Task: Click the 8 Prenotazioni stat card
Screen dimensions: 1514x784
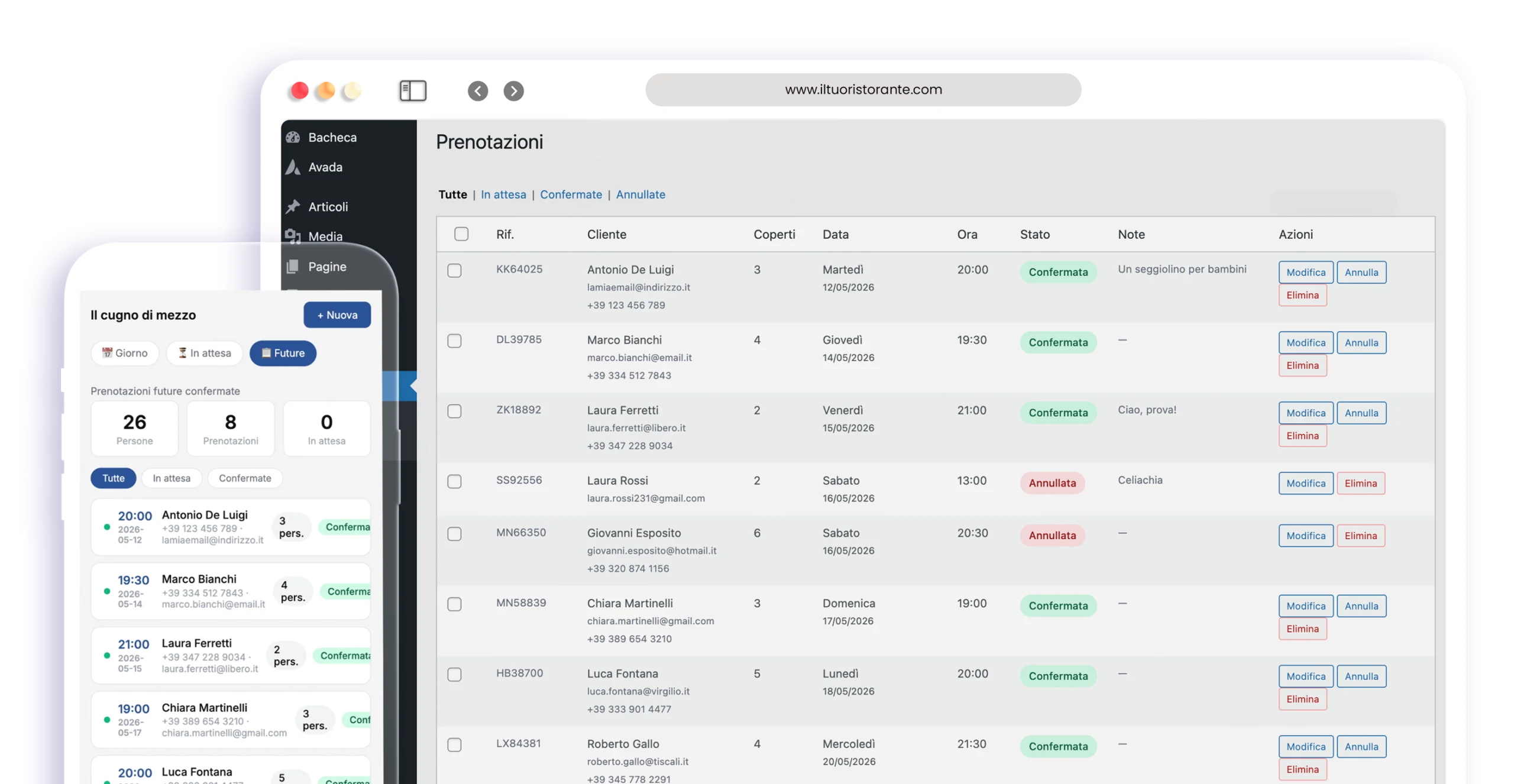Action: pyautogui.click(x=231, y=429)
